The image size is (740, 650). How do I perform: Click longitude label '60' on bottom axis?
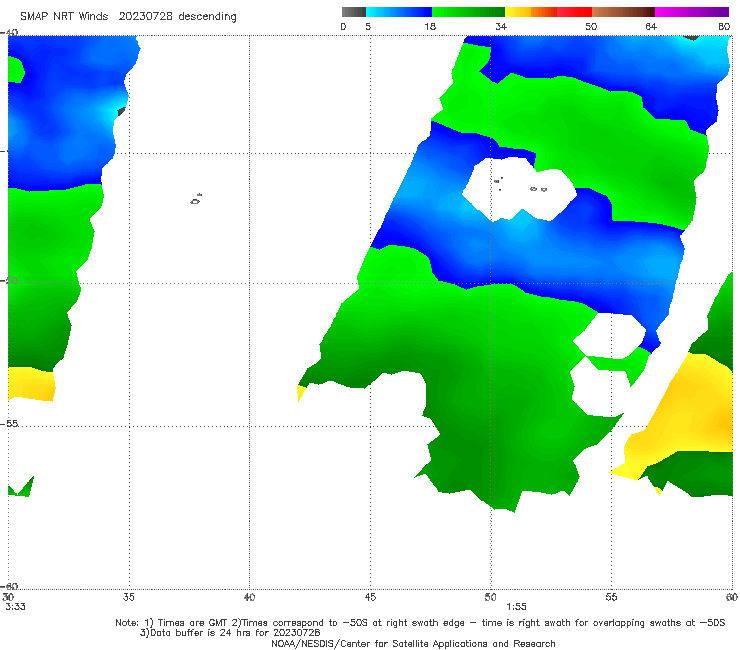pos(732,597)
